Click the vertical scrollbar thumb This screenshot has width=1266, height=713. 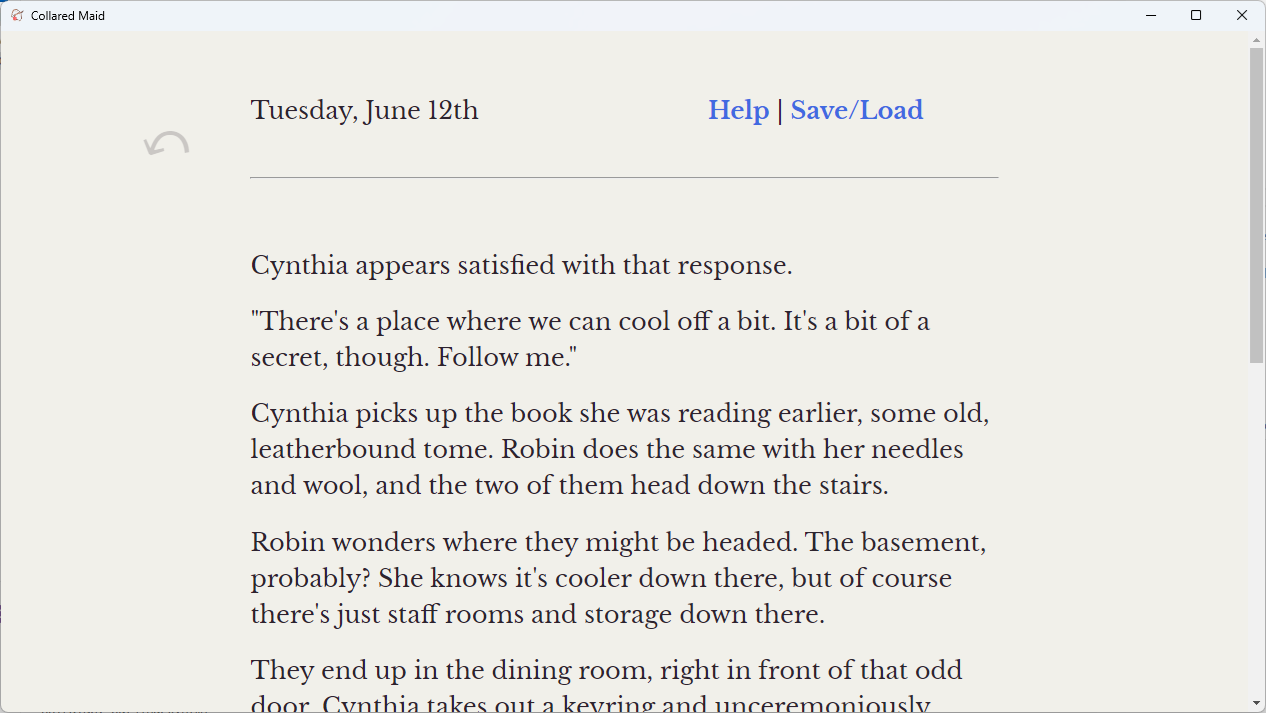(x=1257, y=205)
